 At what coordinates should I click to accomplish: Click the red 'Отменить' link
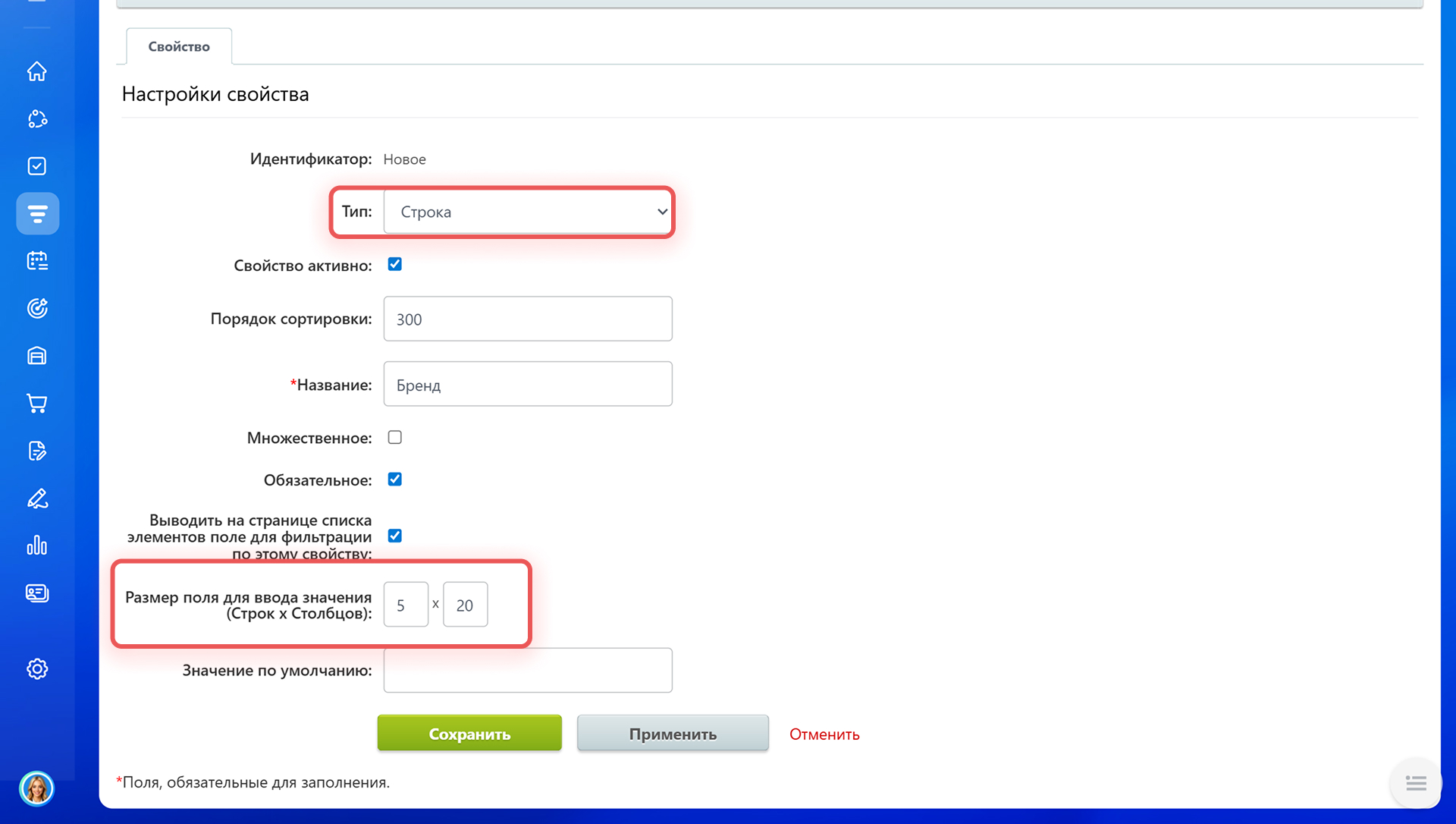824,734
